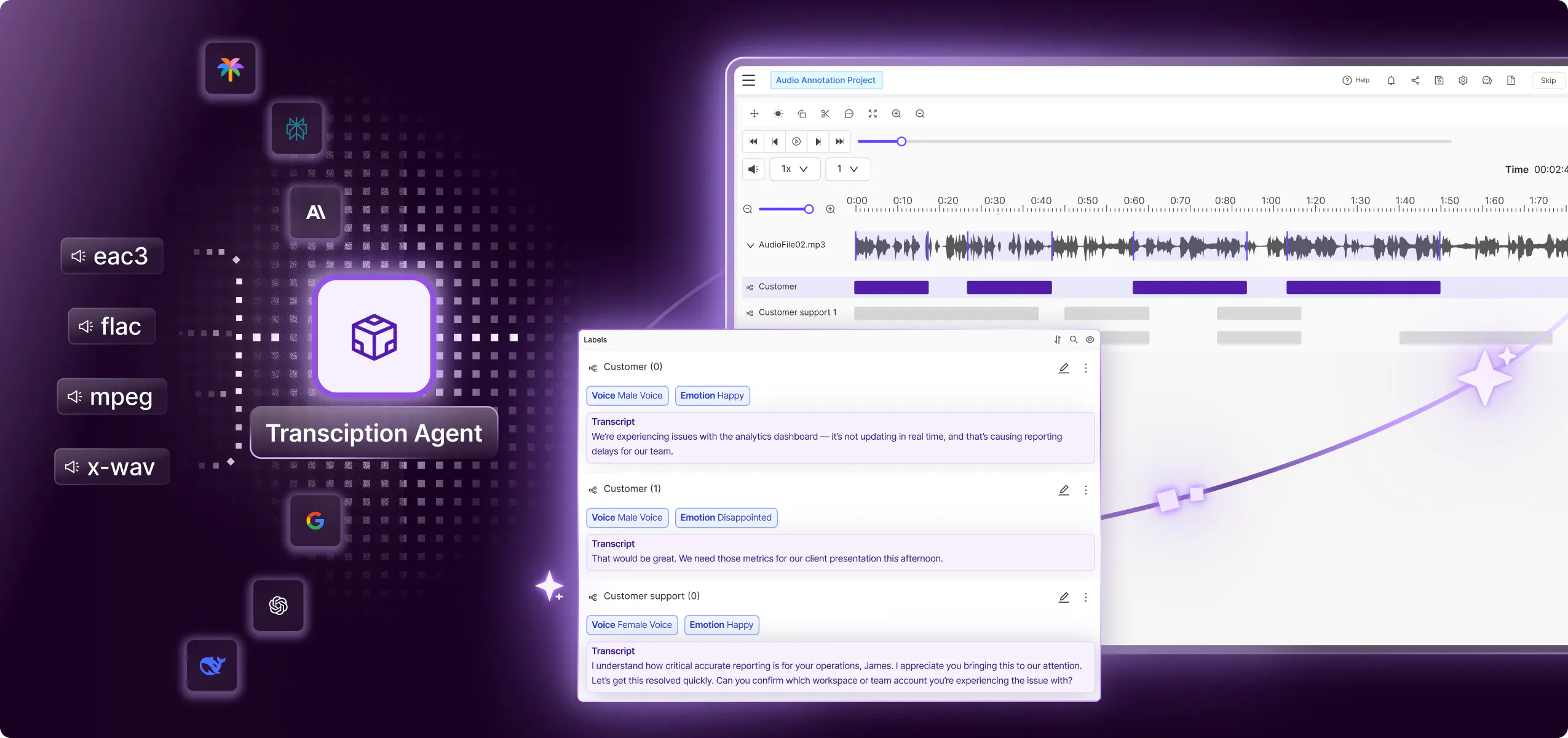The width and height of the screenshot is (1568, 738).
Task: Toggle label visibility with the eye icon
Action: coord(1090,339)
